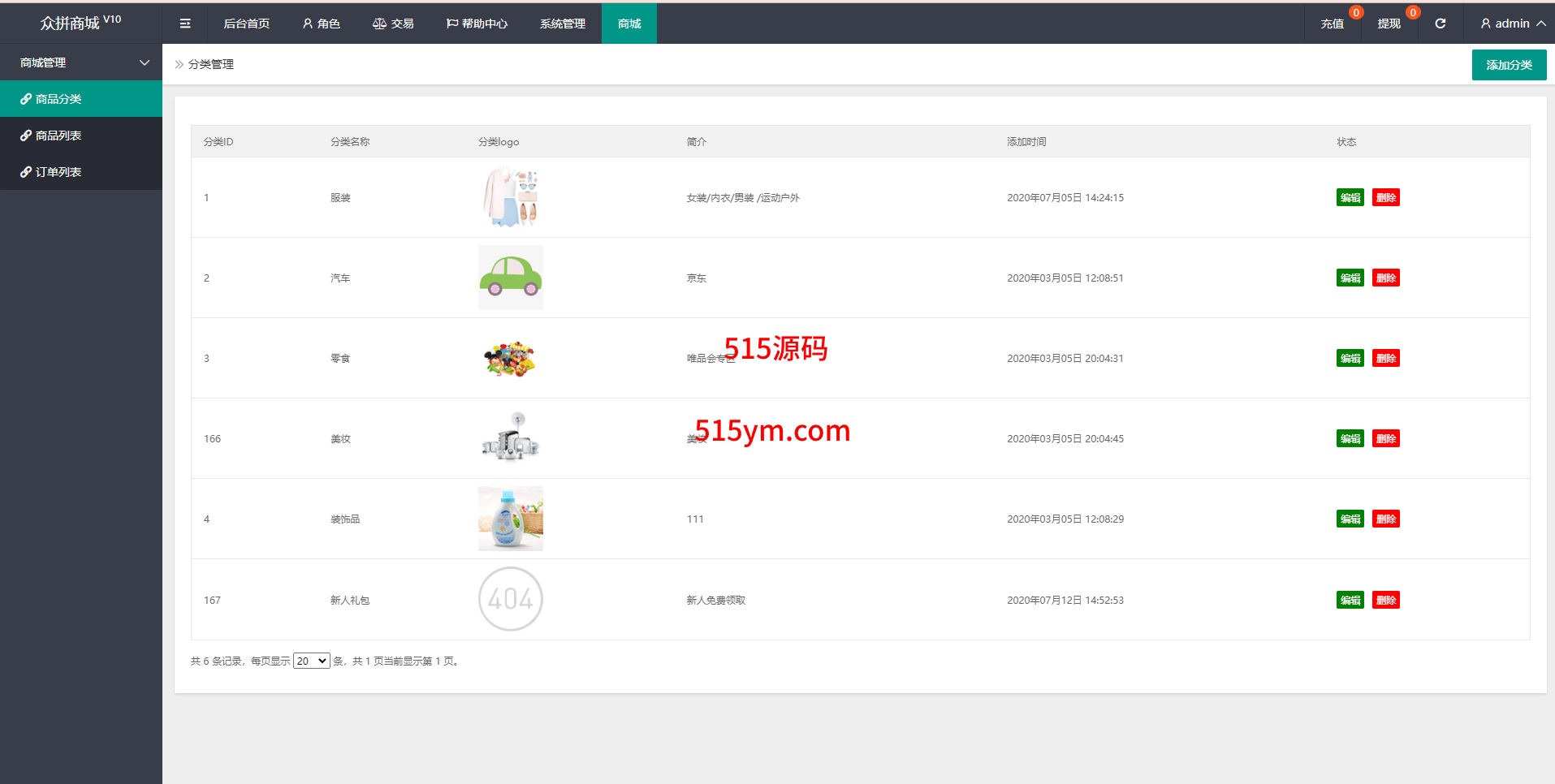Edit the 汽车 category
The image size is (1555, 784).
(1350, 278)
